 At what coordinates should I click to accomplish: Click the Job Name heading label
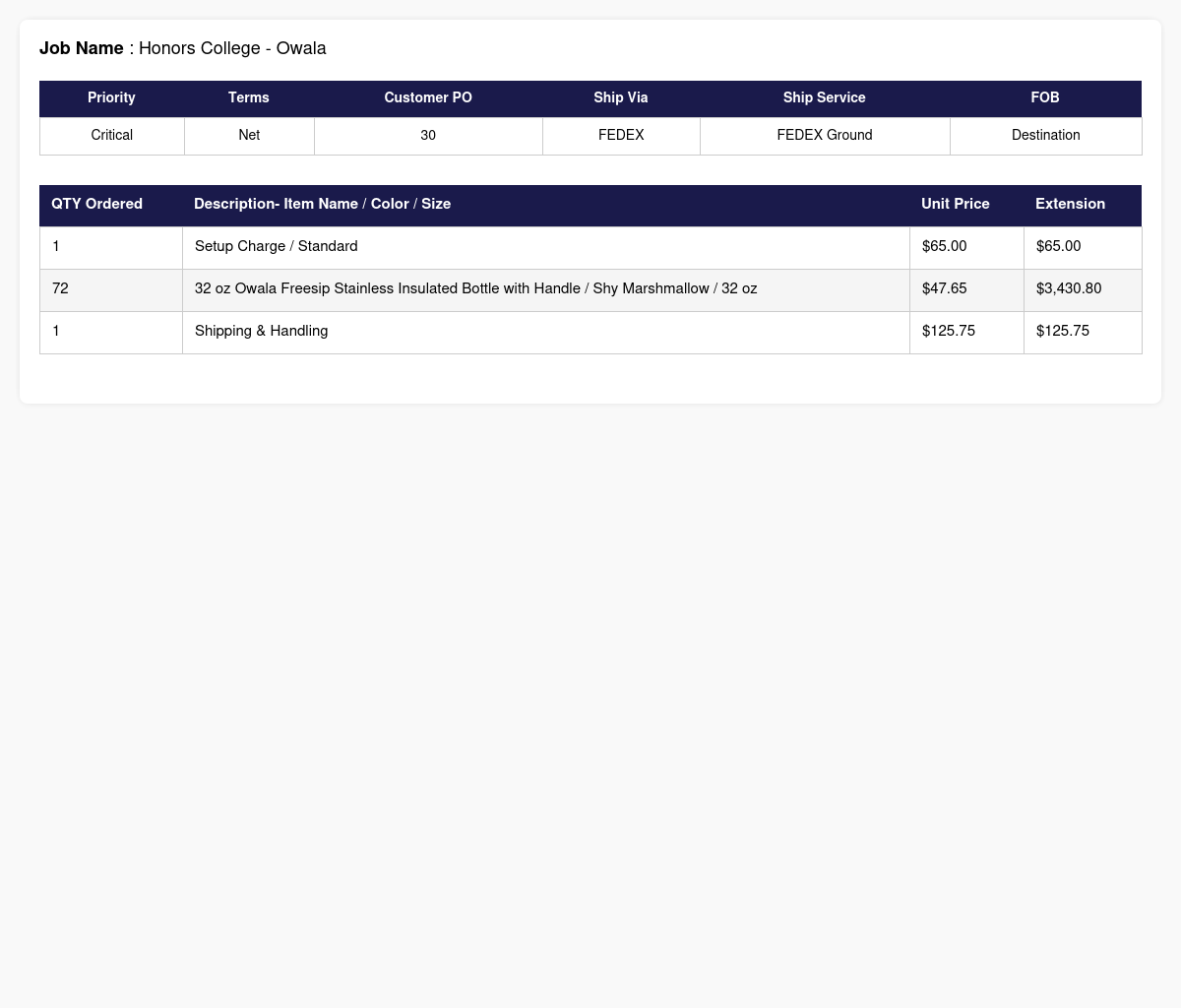point(82,48)
